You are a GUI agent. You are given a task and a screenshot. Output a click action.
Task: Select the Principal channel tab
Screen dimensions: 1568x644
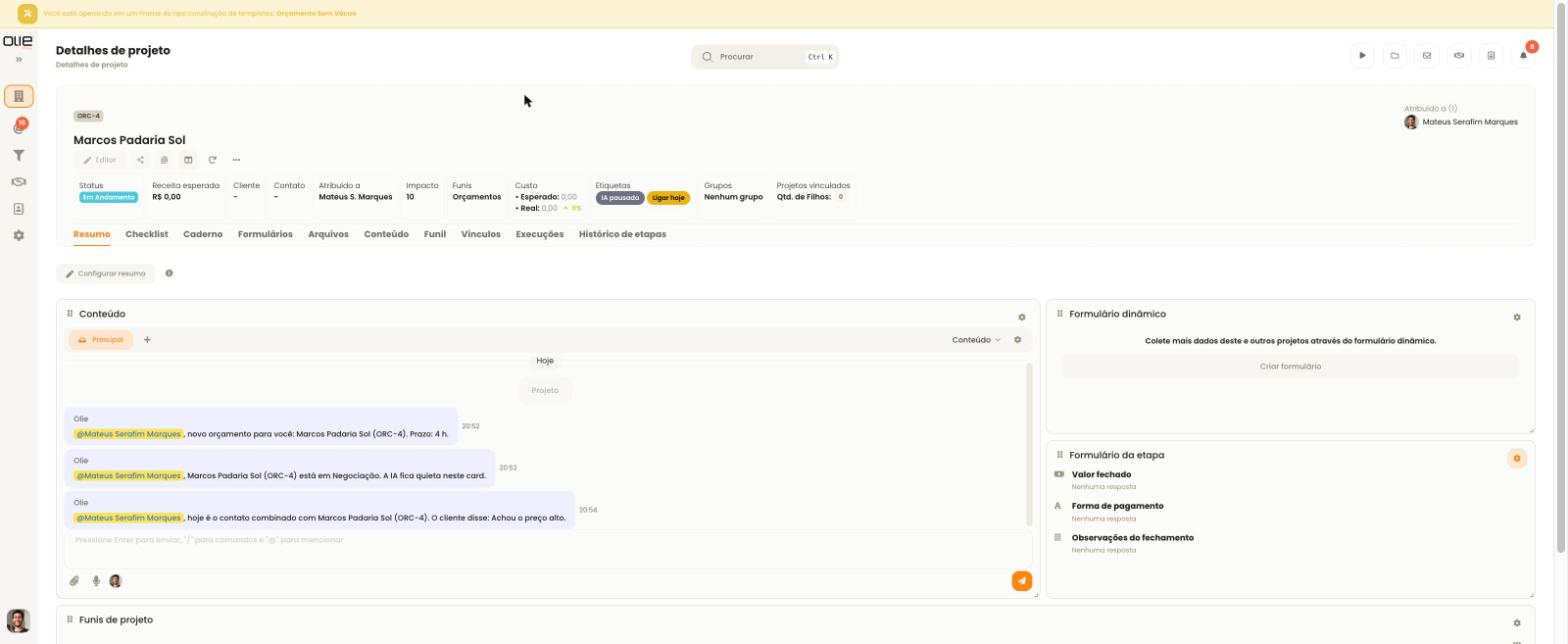(x=100, y=340)
